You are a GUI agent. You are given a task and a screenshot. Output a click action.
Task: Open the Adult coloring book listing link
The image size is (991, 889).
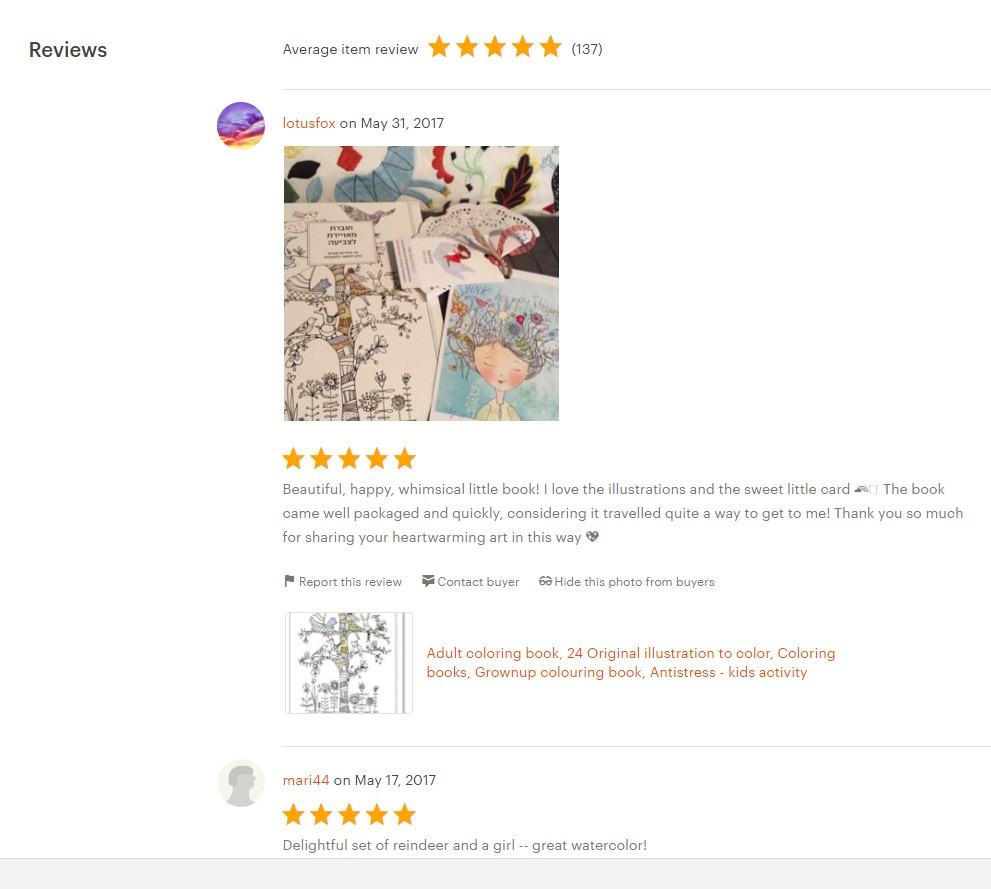click(x=631, y=663)
